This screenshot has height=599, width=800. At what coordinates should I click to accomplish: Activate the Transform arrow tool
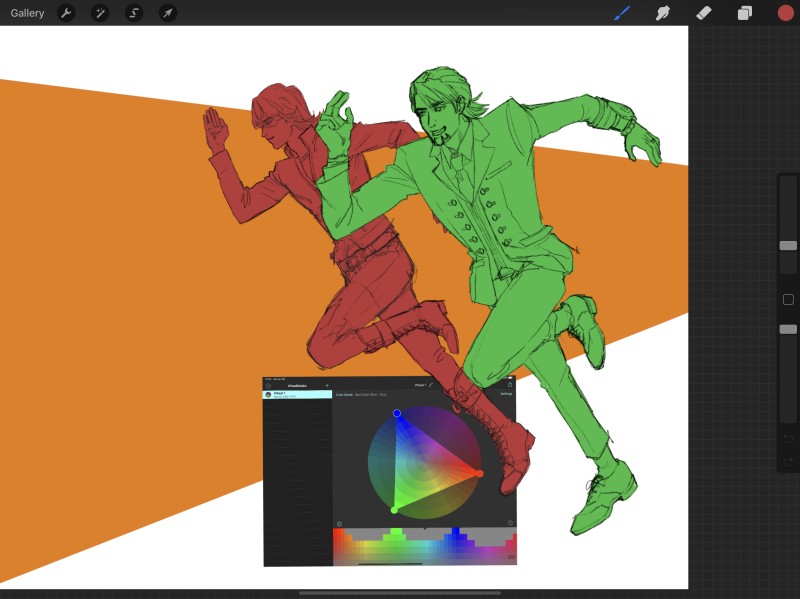tap(168, 13)
